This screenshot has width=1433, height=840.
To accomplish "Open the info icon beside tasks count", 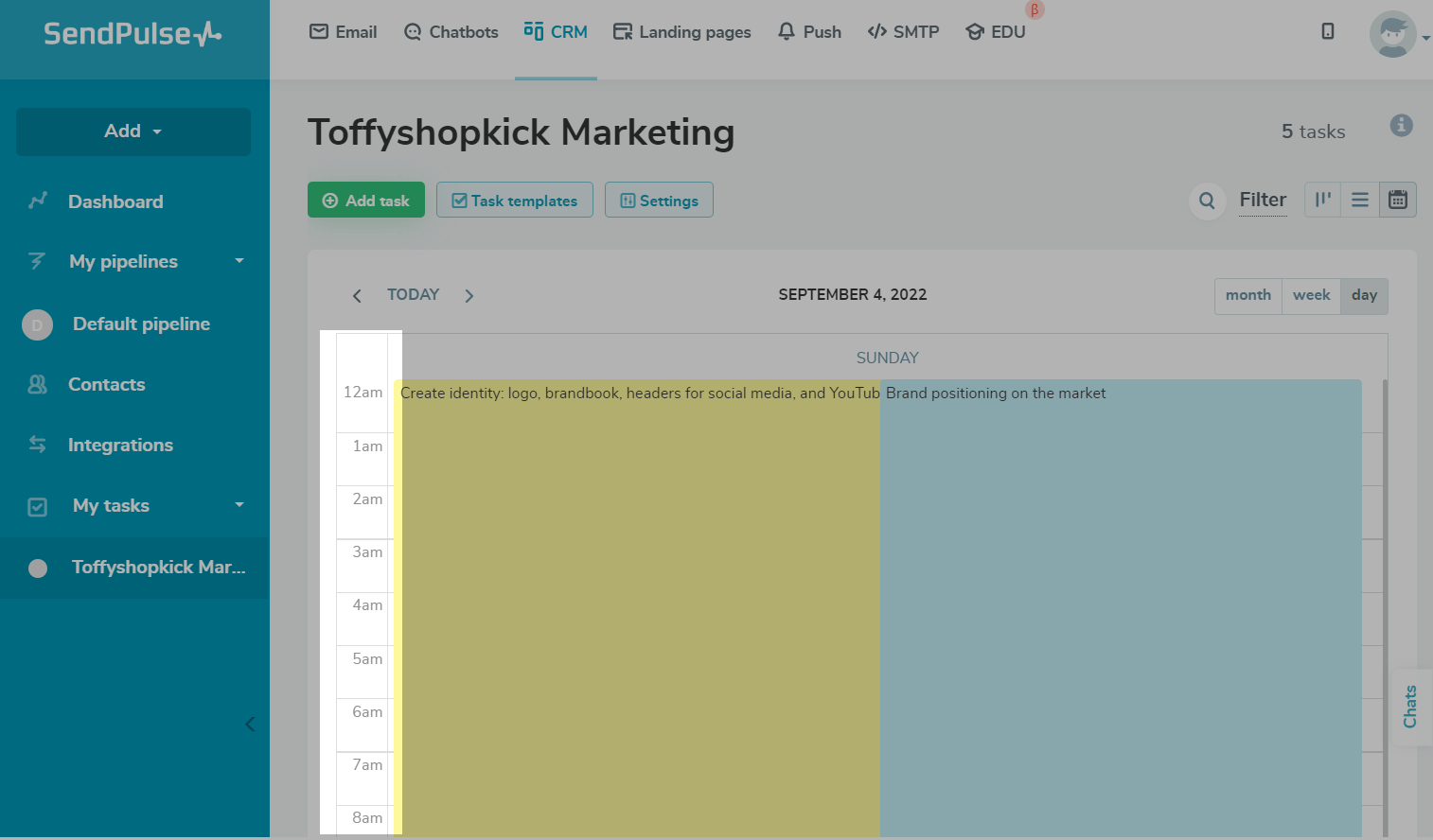I will 1401,126.
